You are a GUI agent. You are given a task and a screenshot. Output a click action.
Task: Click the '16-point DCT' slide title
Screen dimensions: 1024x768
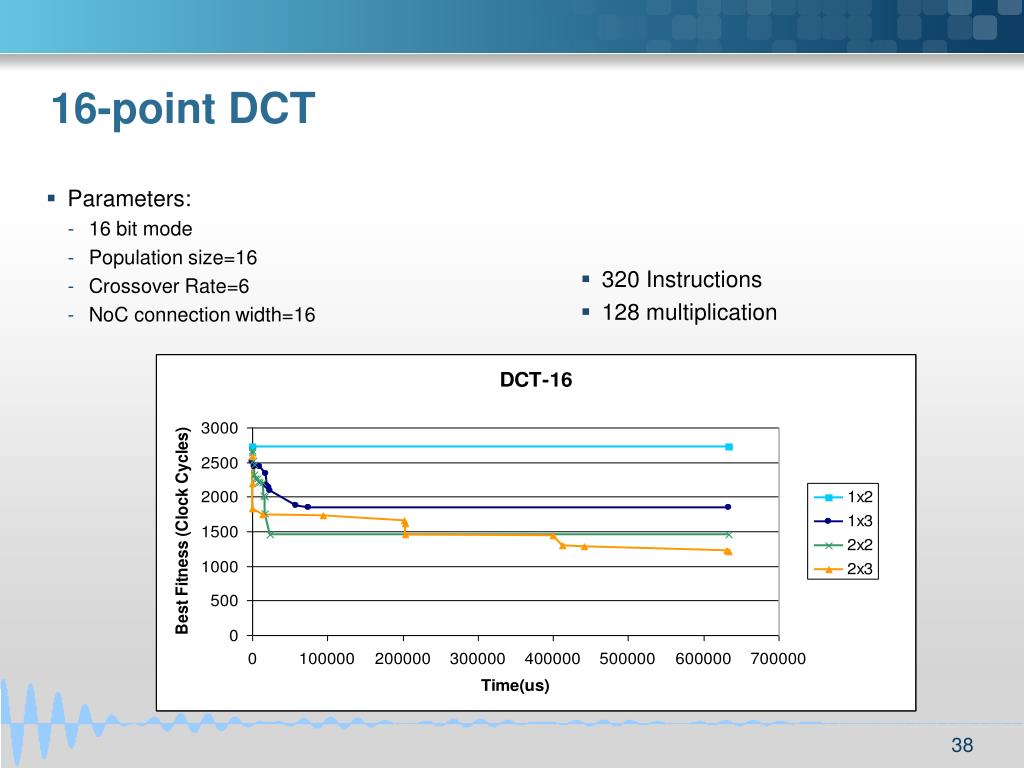pyautogui.click(x=183, y=108)
